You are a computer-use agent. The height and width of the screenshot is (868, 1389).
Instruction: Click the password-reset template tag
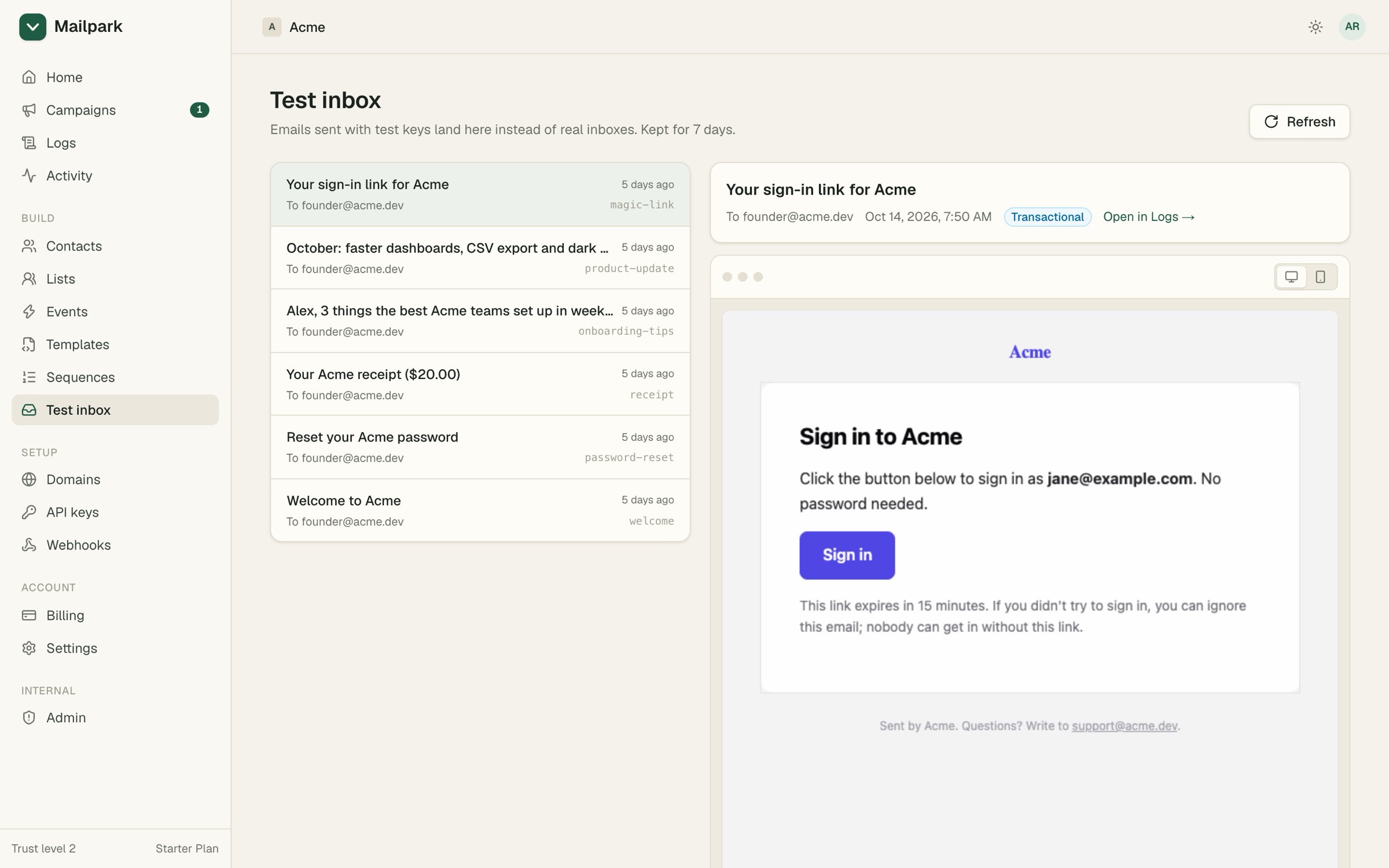pyautogui.click(x=629, y=457)
